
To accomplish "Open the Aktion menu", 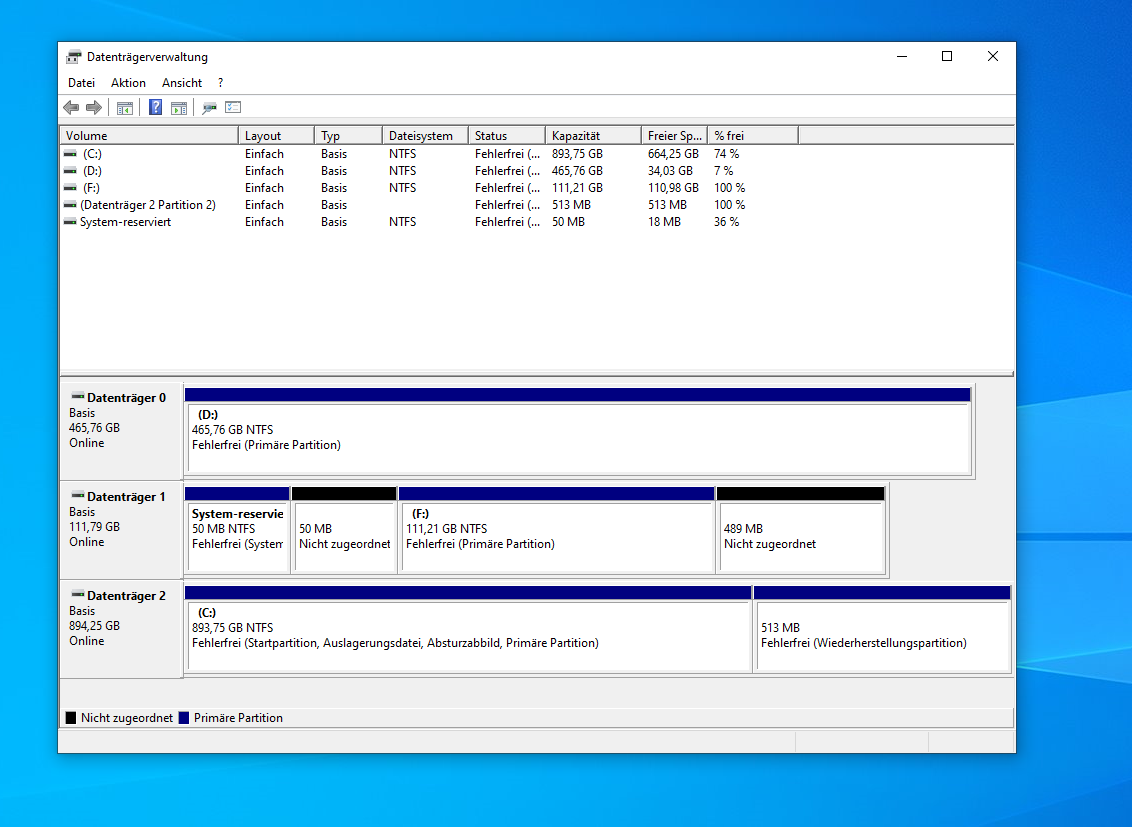I will coord(129,83).
